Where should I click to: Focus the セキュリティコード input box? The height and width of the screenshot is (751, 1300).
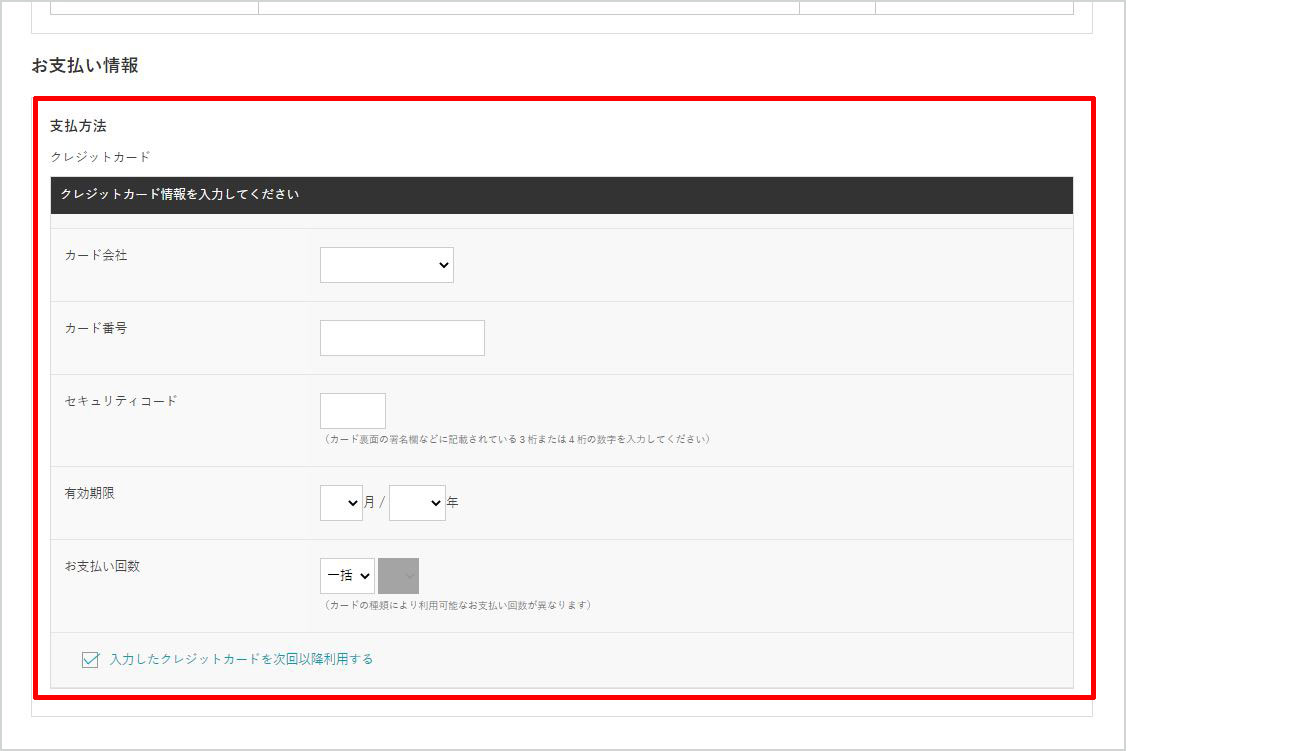[352, 411]
